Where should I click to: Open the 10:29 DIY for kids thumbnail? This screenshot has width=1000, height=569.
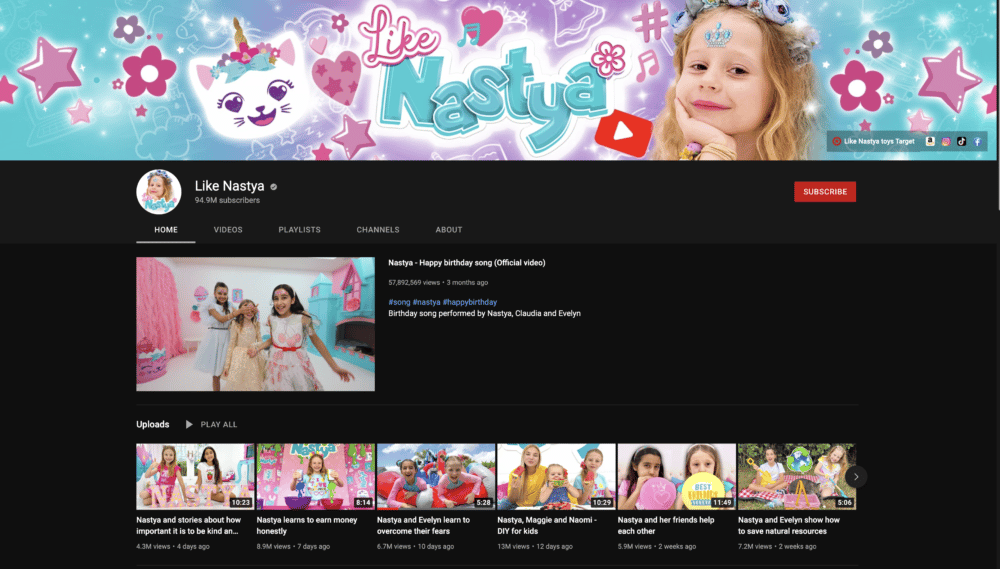[x=556, y=477]
